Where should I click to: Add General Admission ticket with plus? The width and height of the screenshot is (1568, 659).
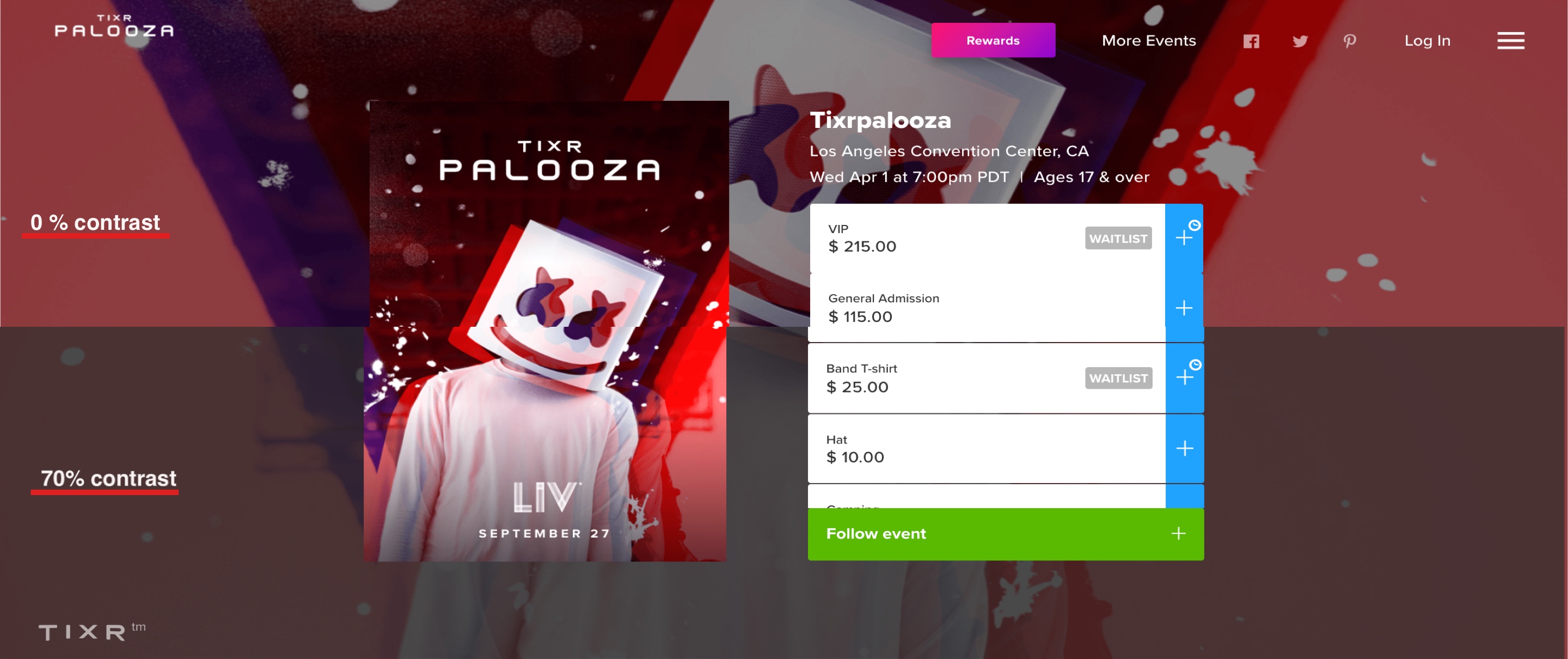coord(1184,308)
